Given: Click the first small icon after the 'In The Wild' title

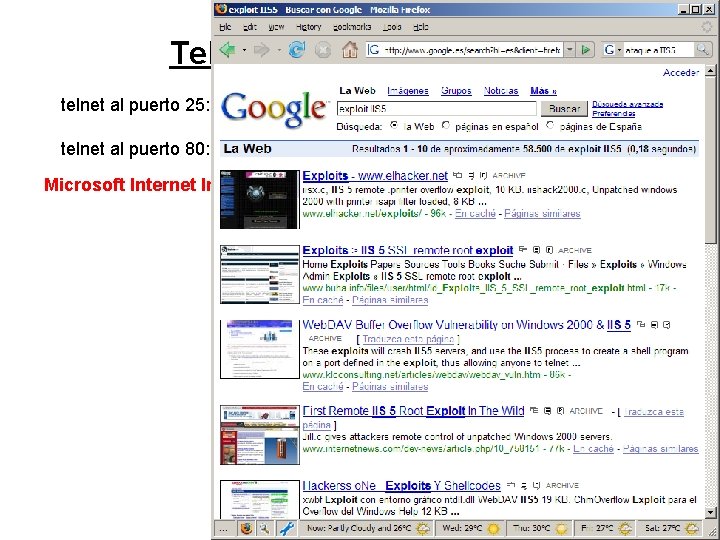Looking at the screenshot, I should click(534, 411).
